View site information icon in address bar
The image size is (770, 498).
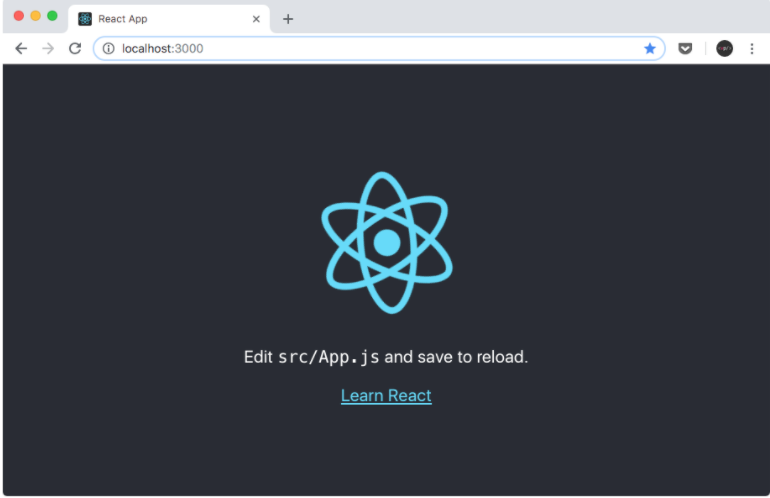pyautogui.click(x=109, y=48)
